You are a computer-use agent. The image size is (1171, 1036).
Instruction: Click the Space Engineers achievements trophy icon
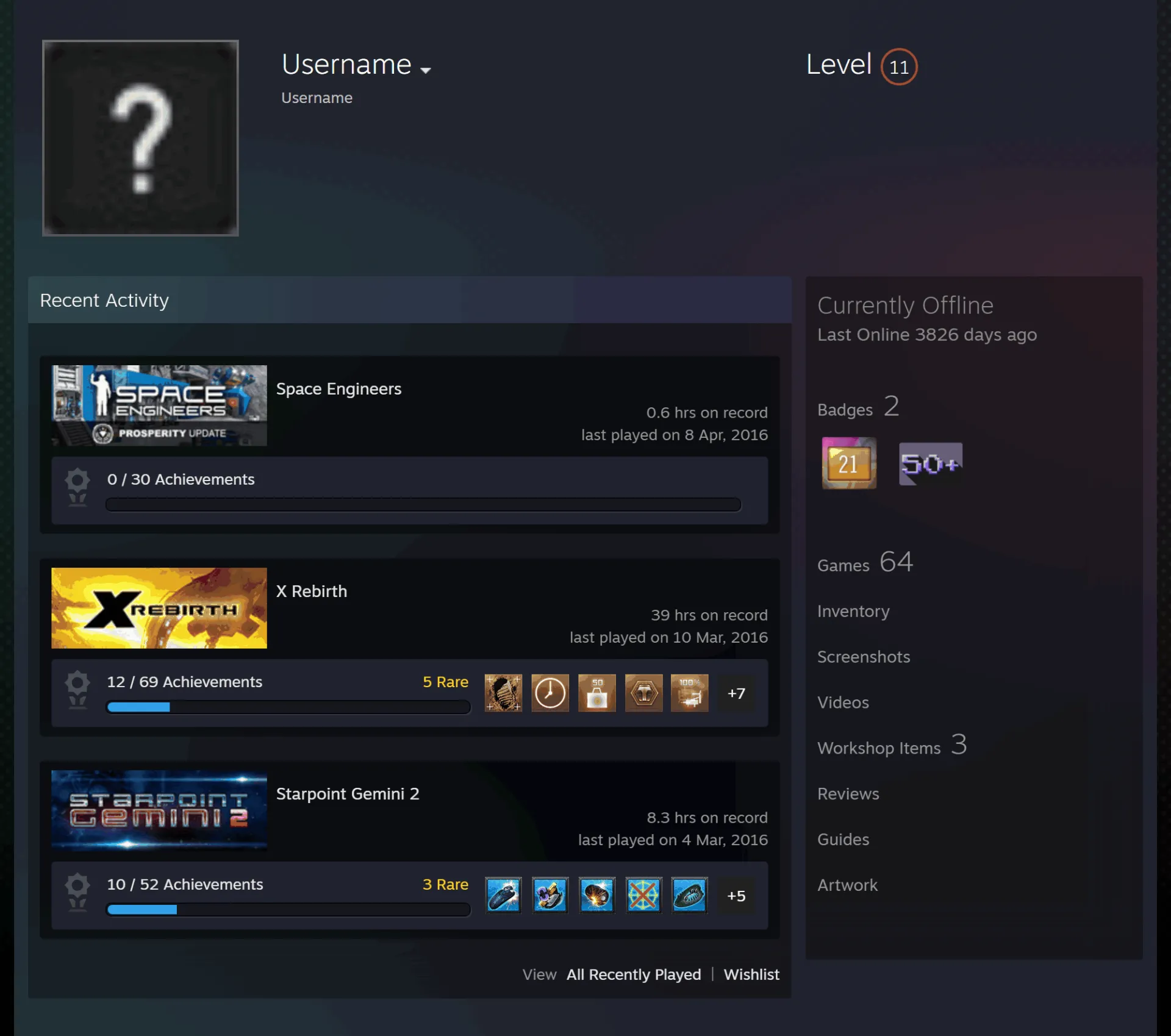coord(77,487)
